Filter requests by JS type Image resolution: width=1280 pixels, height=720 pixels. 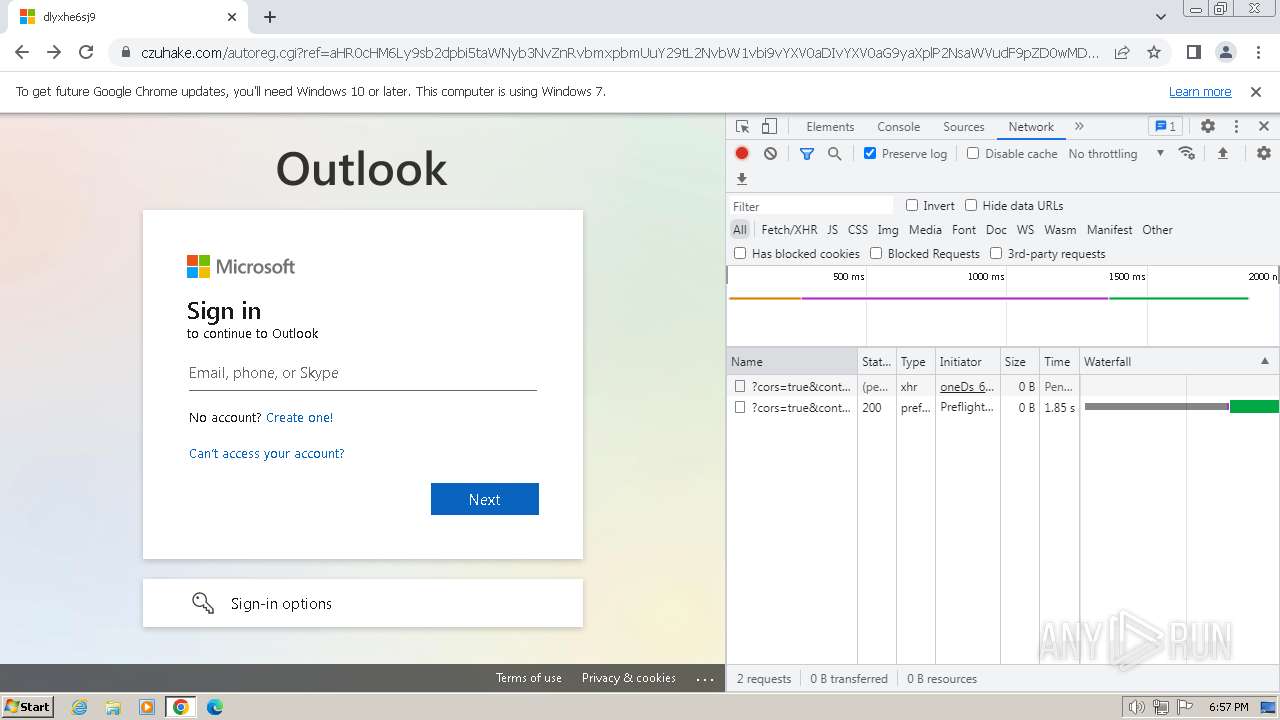click(832, 229)
